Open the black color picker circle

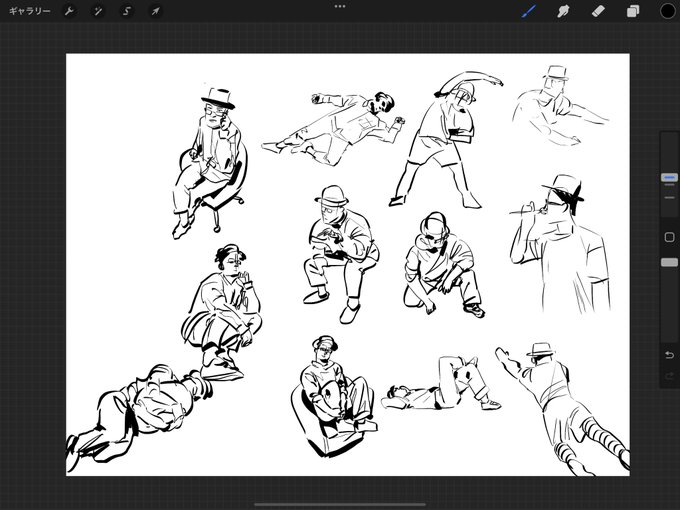point(667,11)
